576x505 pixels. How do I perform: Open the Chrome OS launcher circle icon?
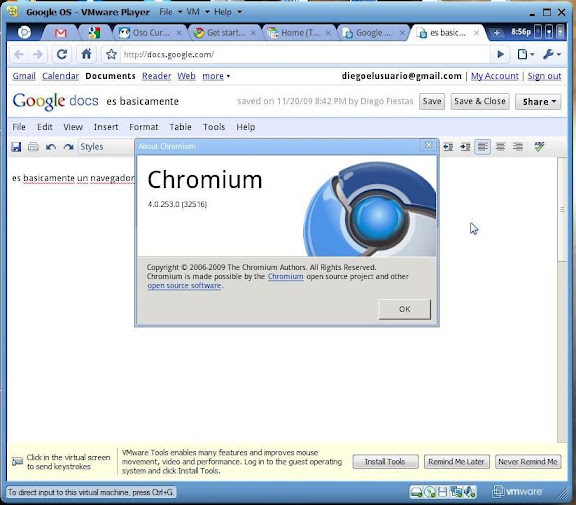[24, 33]
